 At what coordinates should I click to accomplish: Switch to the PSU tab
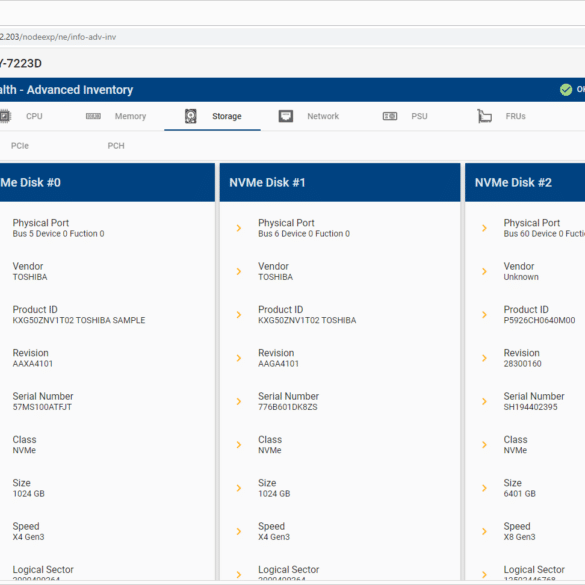[x=419, y=116]
